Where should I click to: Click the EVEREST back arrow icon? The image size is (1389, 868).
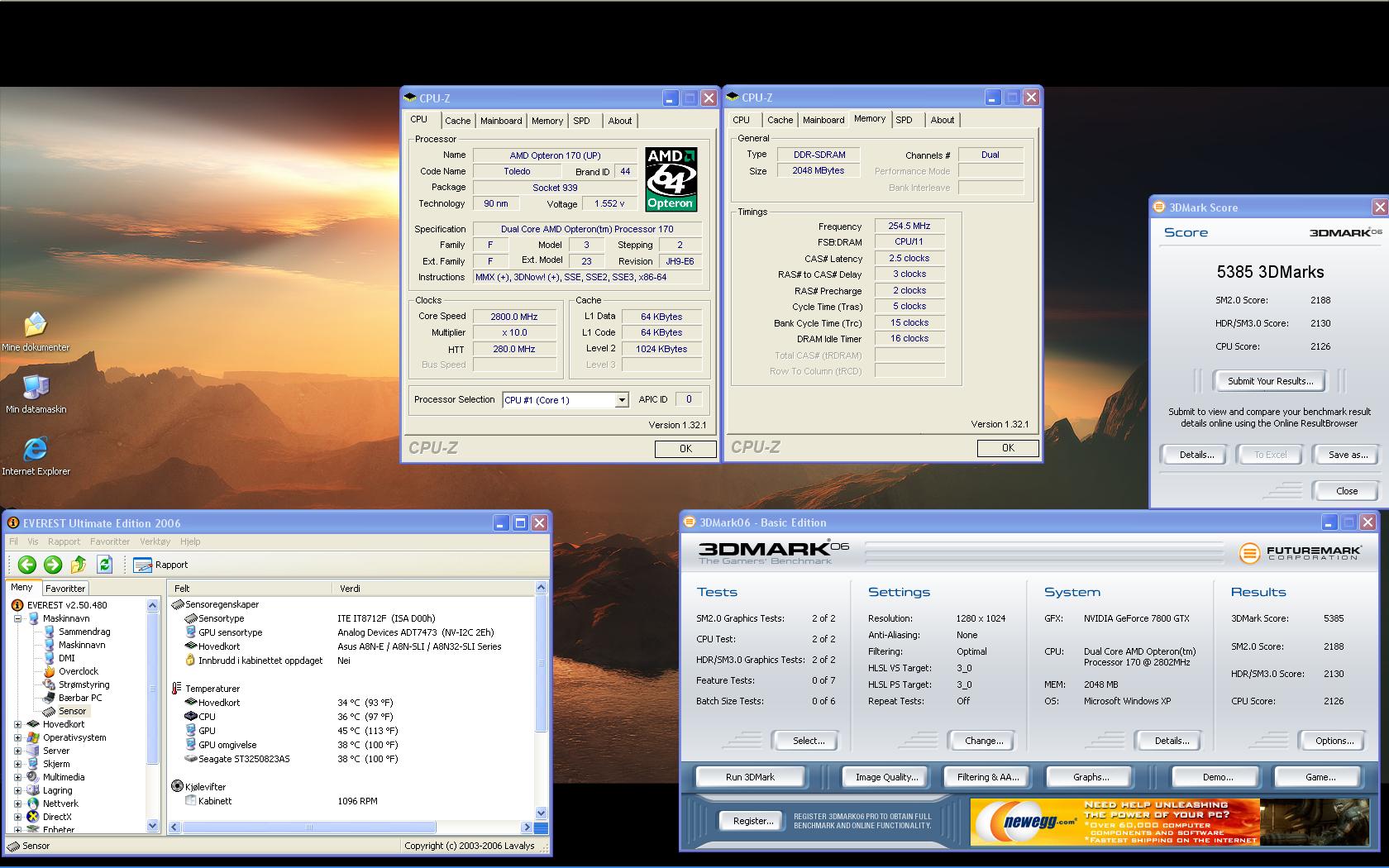[27, 565]
